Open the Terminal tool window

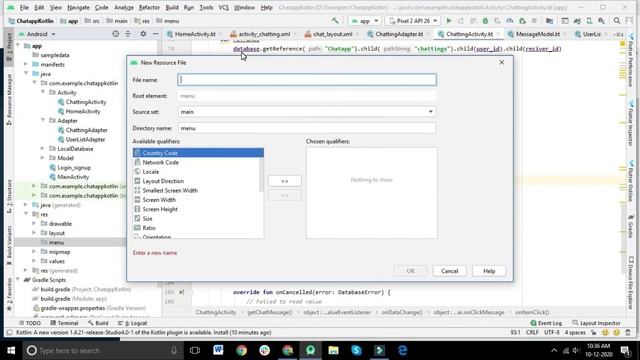click(x=64, y=323)
